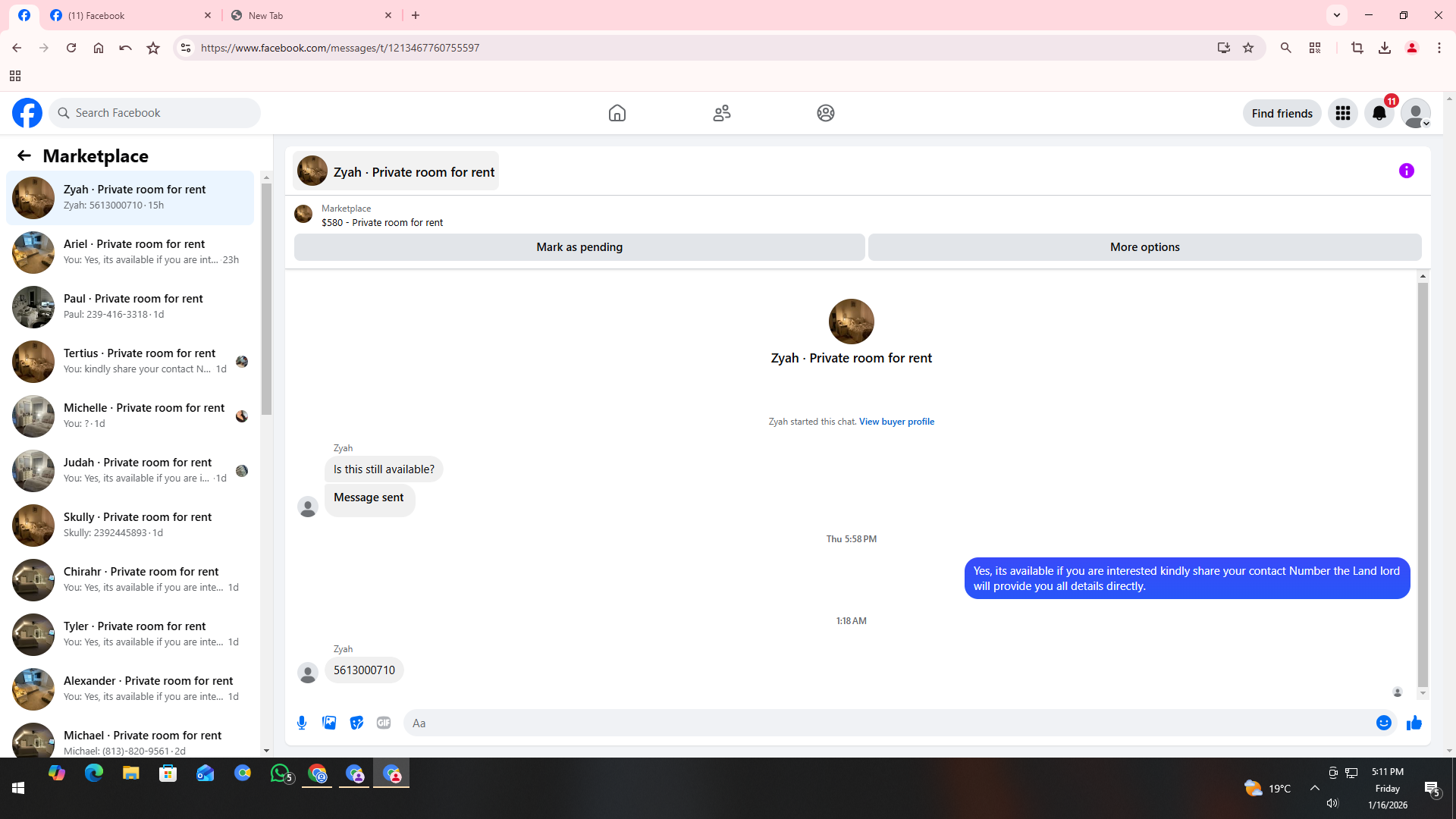This screenshot has height=819, width=1456.
Task: Open Paul's Private room conversation
Action: (133, 306)
